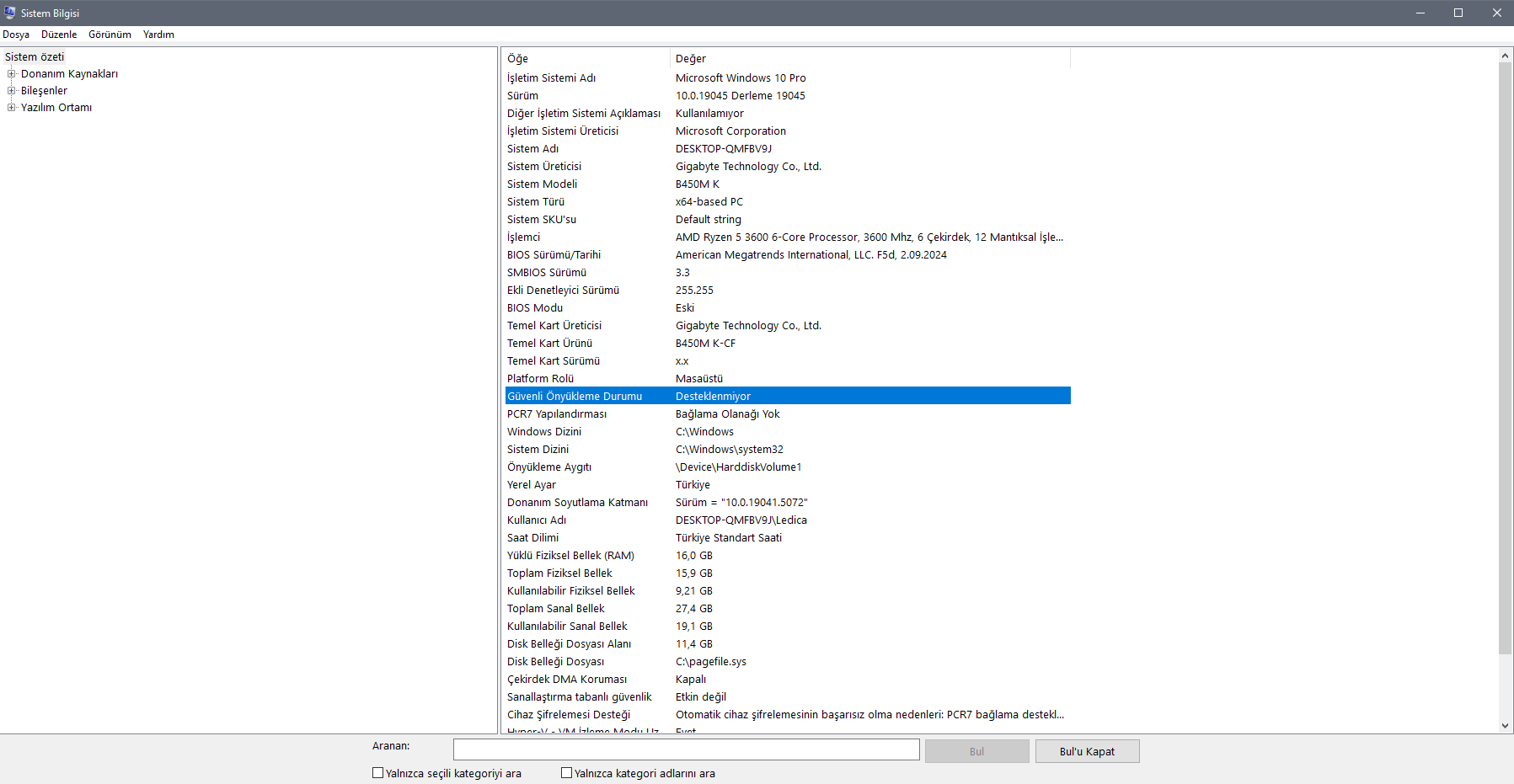Select the Platform Rolü row
Image resolution: width=1514 pixels, height=784 pixels.
tap(788, 379)
